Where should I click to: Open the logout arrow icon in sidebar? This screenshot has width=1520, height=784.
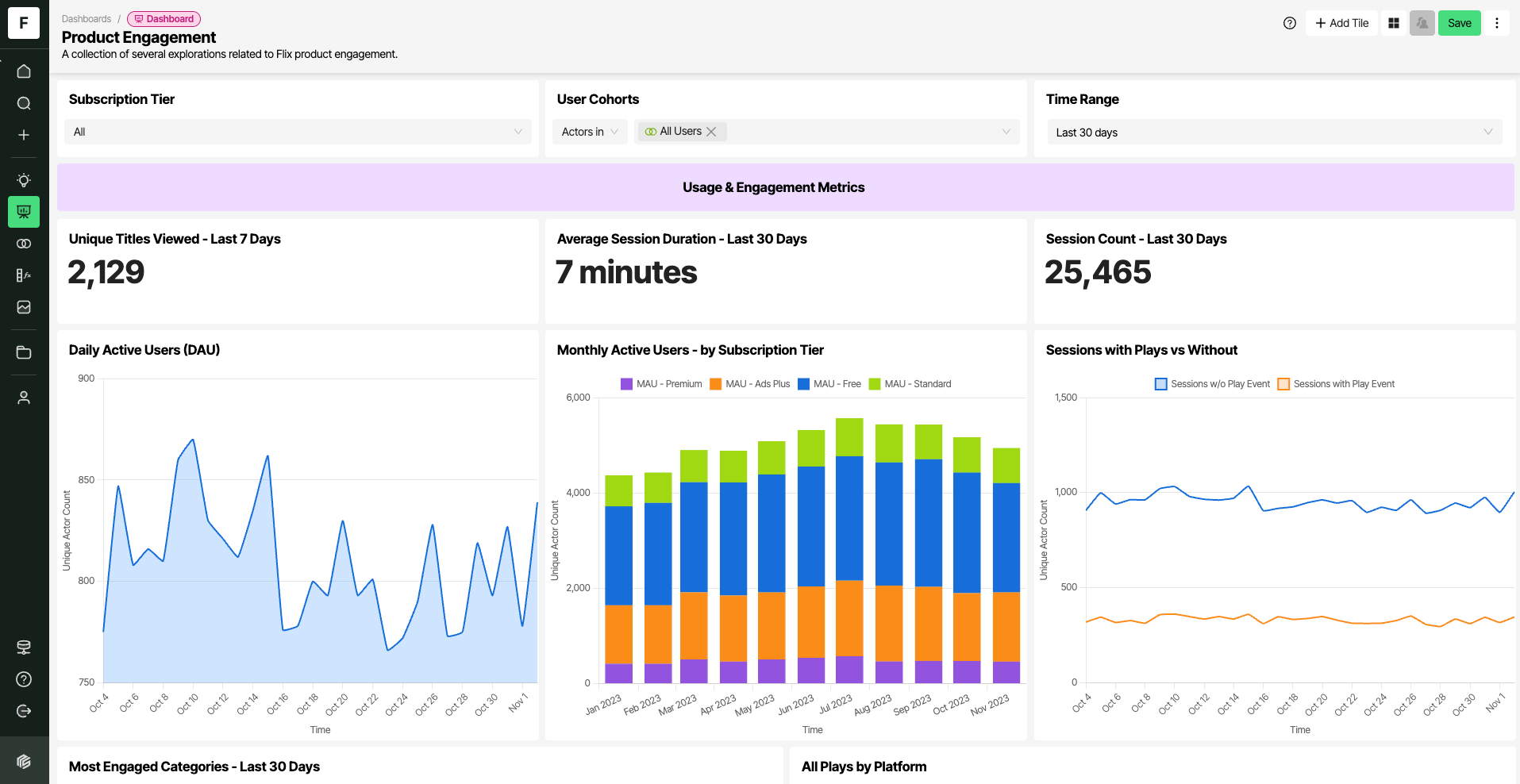pyautogui.click(x=24, y=711)
